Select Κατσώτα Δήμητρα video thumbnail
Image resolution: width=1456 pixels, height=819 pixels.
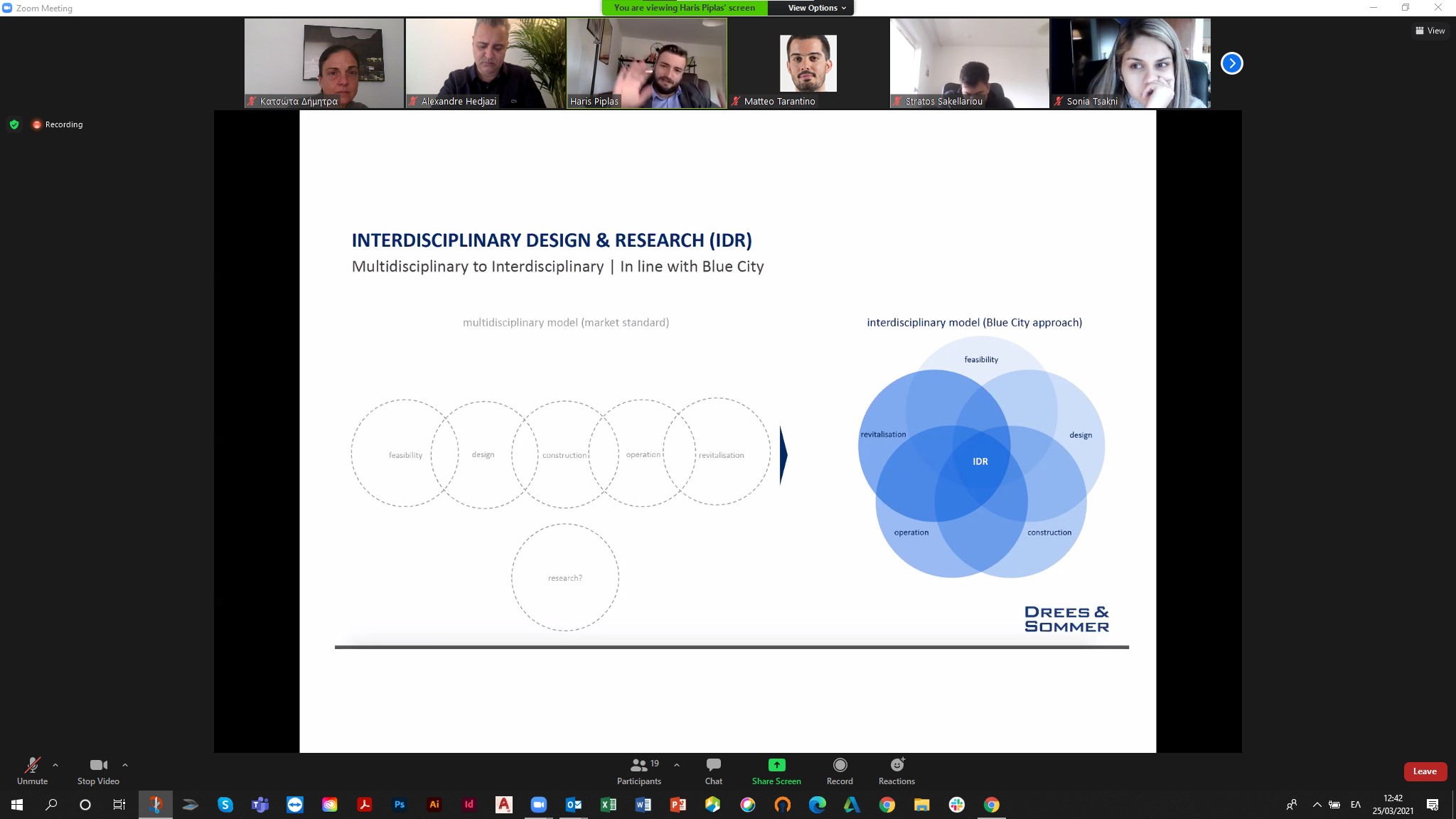tap(324, 63)
